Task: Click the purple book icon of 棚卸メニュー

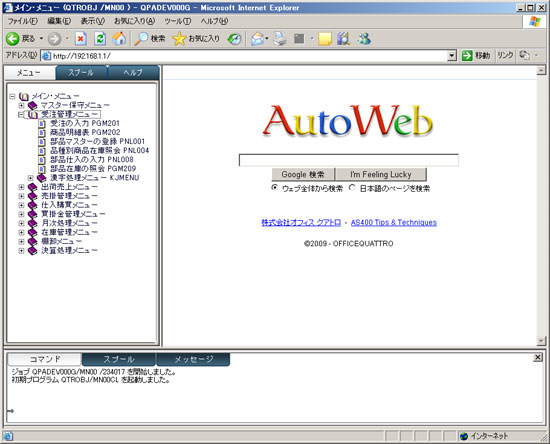Action: pos(33,241)
